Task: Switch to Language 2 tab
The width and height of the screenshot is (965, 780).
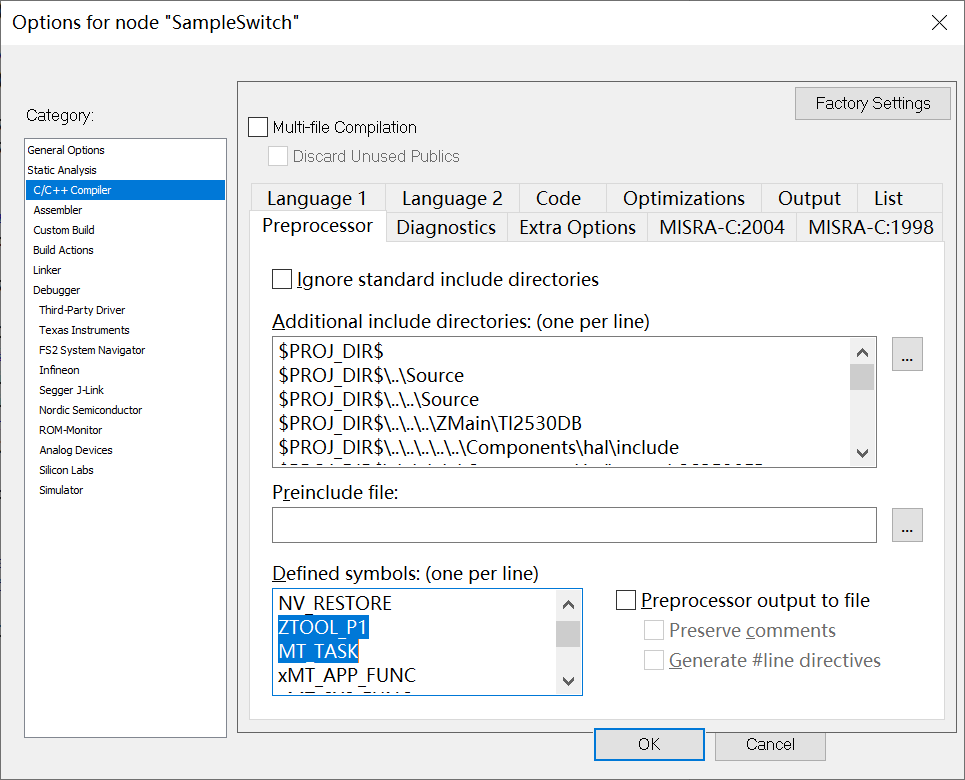Action: [x=452, y=198]
